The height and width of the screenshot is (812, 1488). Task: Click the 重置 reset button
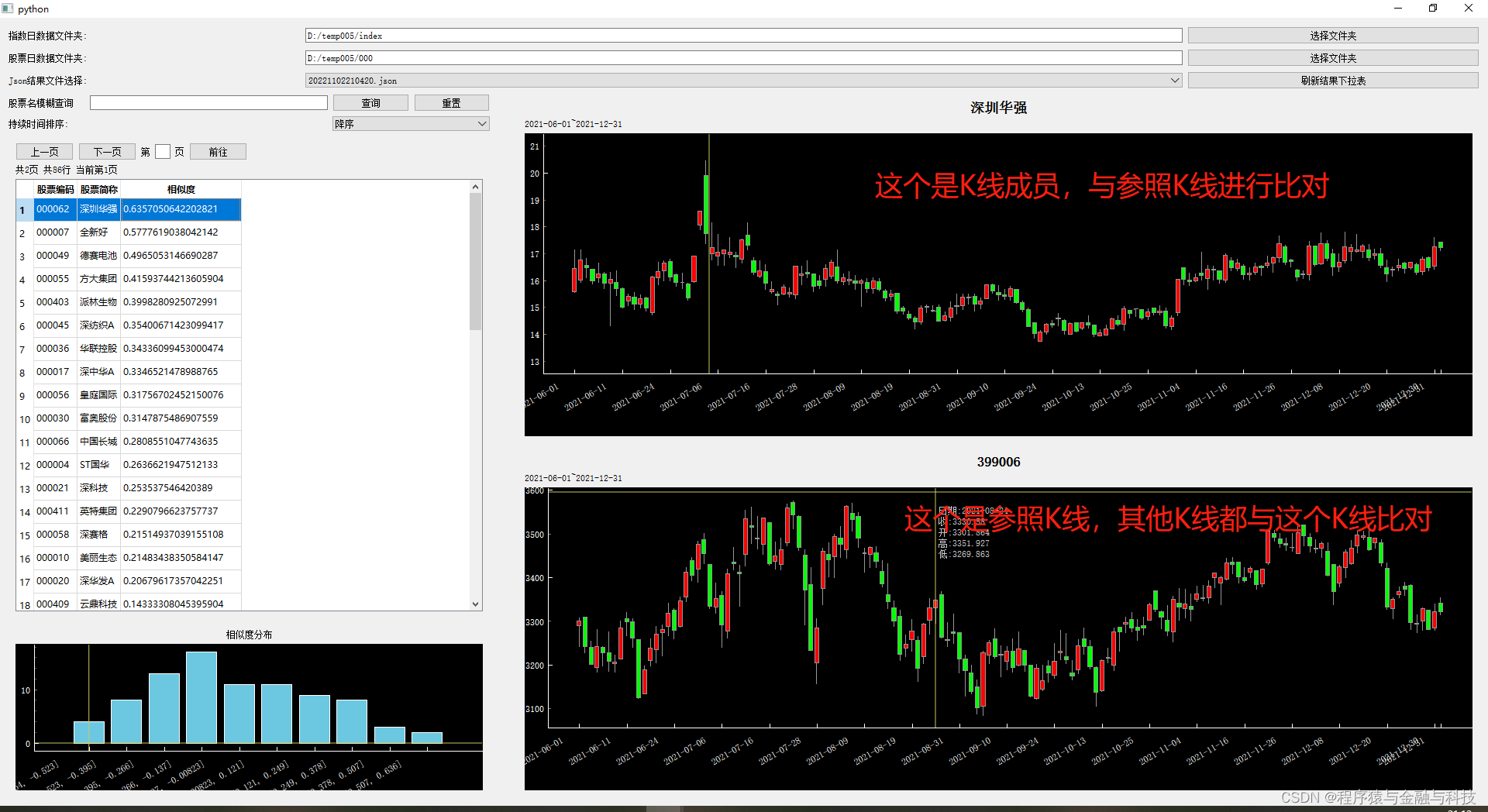451,102
